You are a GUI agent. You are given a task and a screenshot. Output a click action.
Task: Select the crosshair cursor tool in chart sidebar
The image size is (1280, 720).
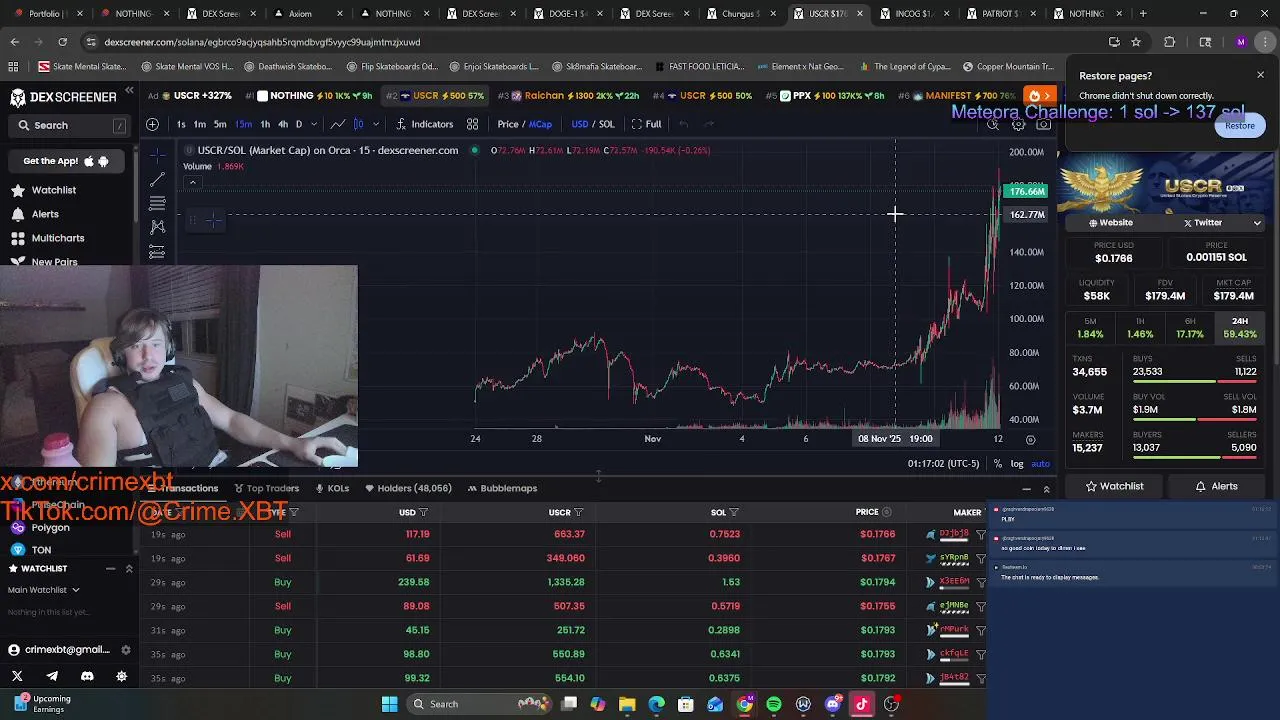click(157, 155)
